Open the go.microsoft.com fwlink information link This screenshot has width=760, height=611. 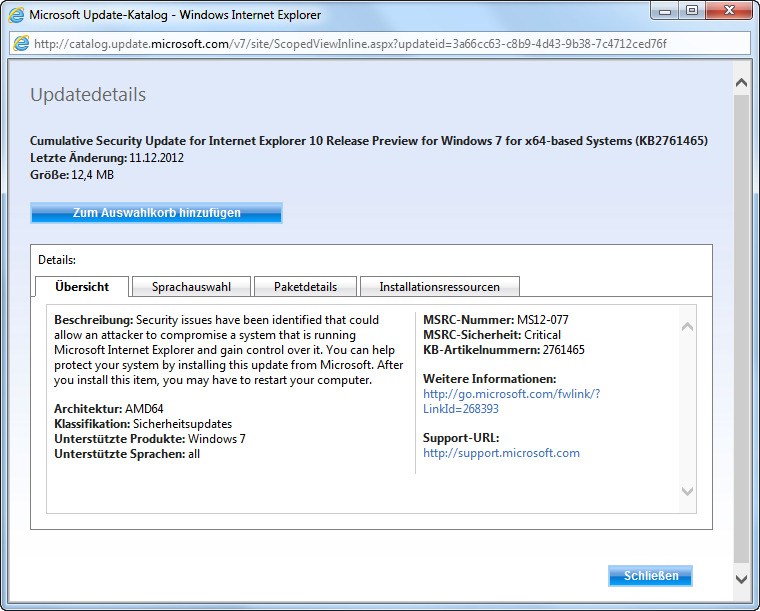point(511,401)
